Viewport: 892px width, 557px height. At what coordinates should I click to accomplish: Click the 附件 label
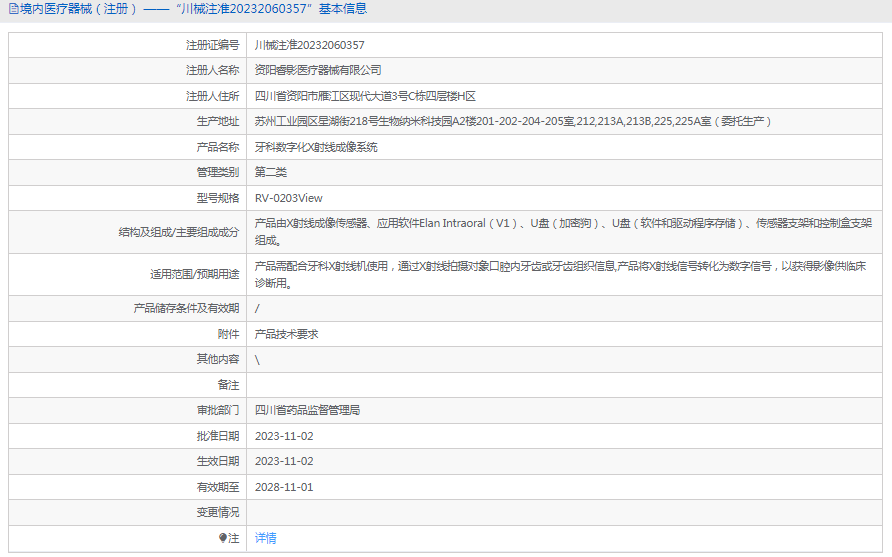click(x=228, y=334)
